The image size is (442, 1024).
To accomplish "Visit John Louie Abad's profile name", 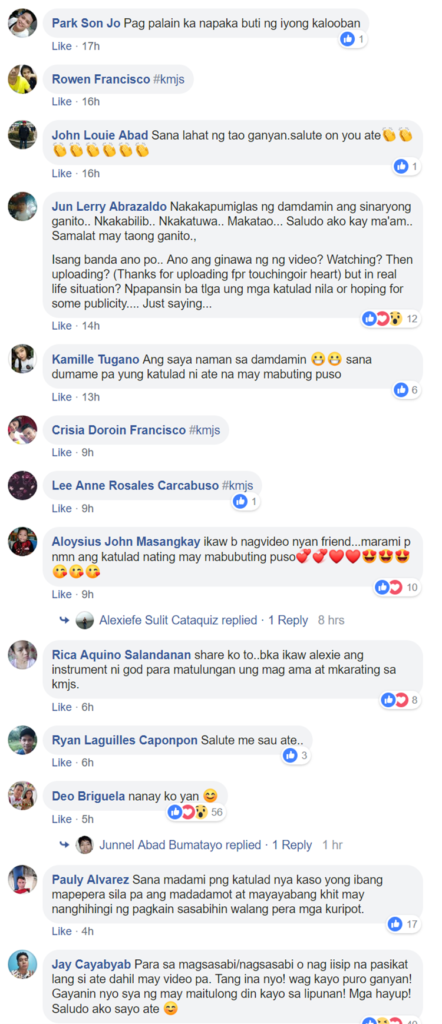I will click(100, 135).
